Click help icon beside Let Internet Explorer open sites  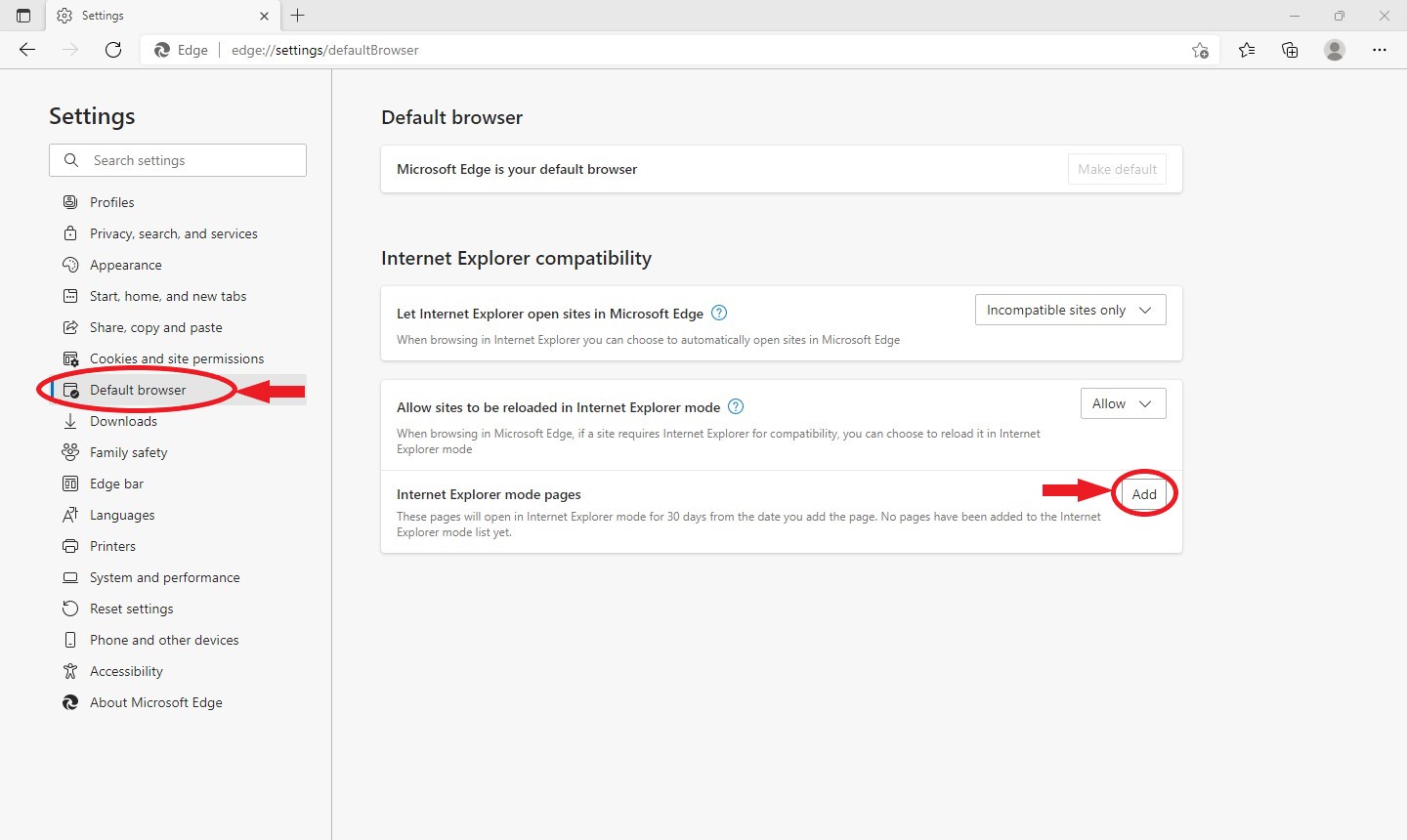(x=719, y=313)
